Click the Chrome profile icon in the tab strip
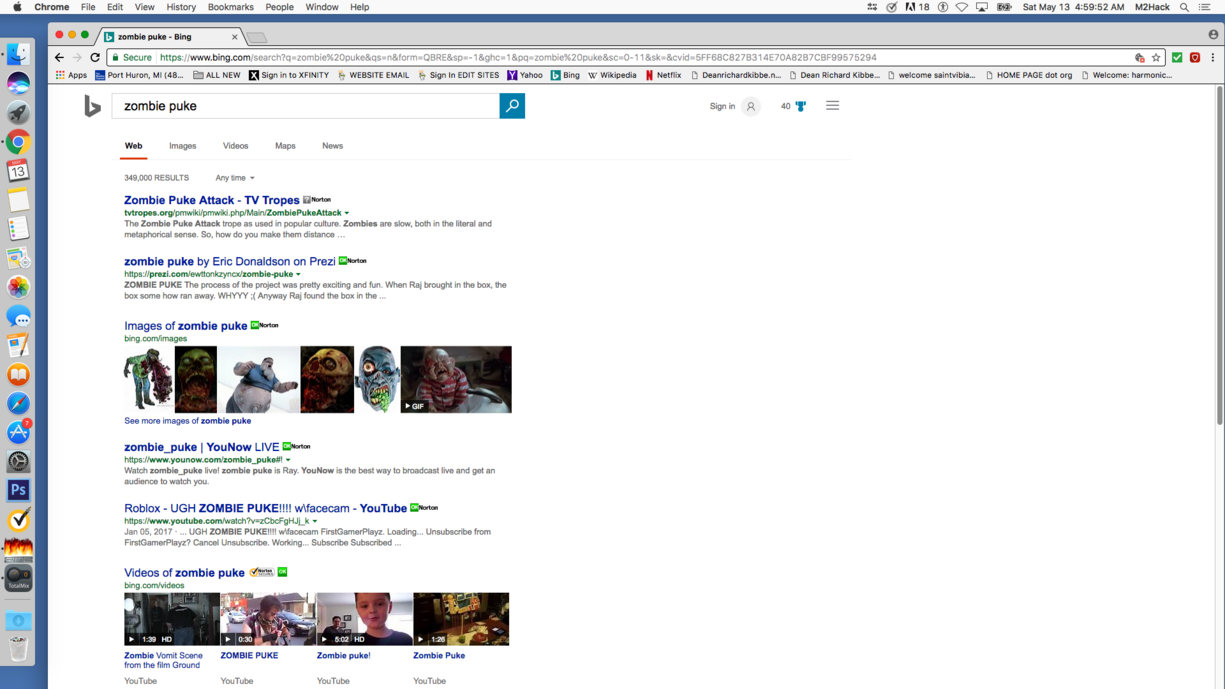This screenshot has width=1225, height=689. pyautogui.click(x=1213, y=34)
